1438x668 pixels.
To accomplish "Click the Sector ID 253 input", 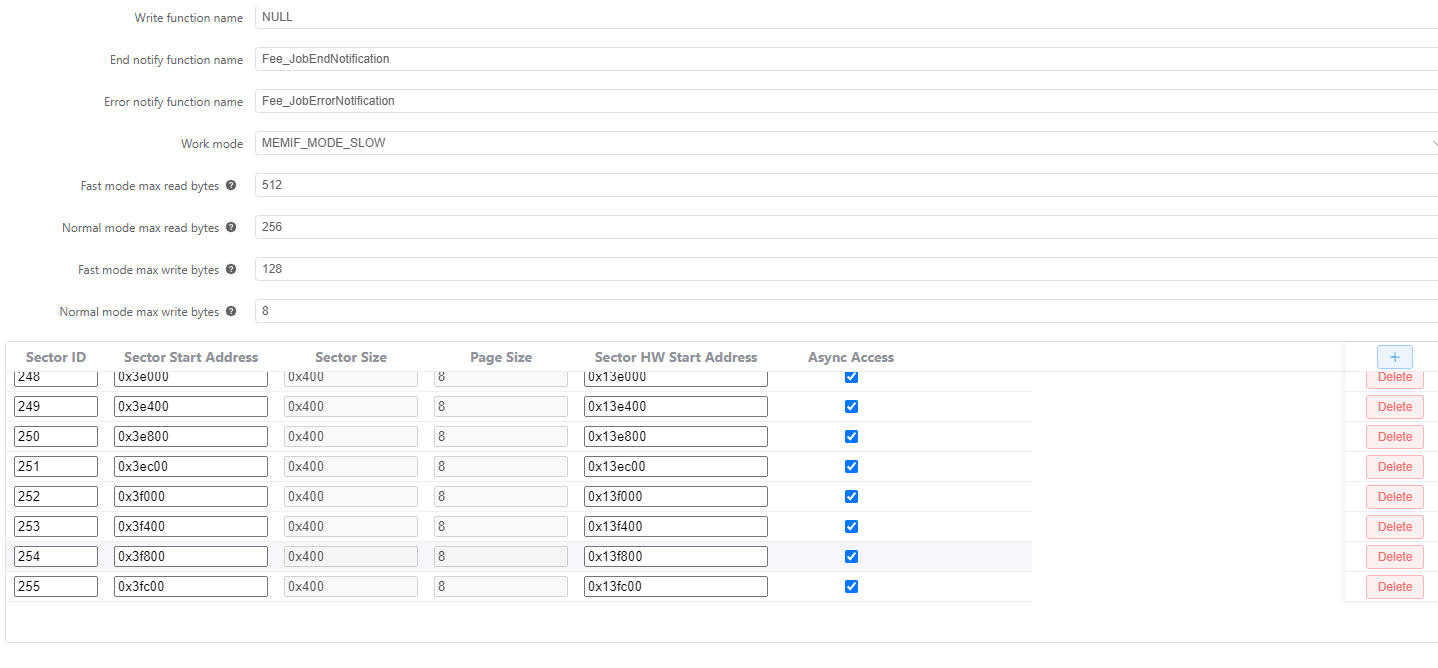I will [x=56, y=527].
